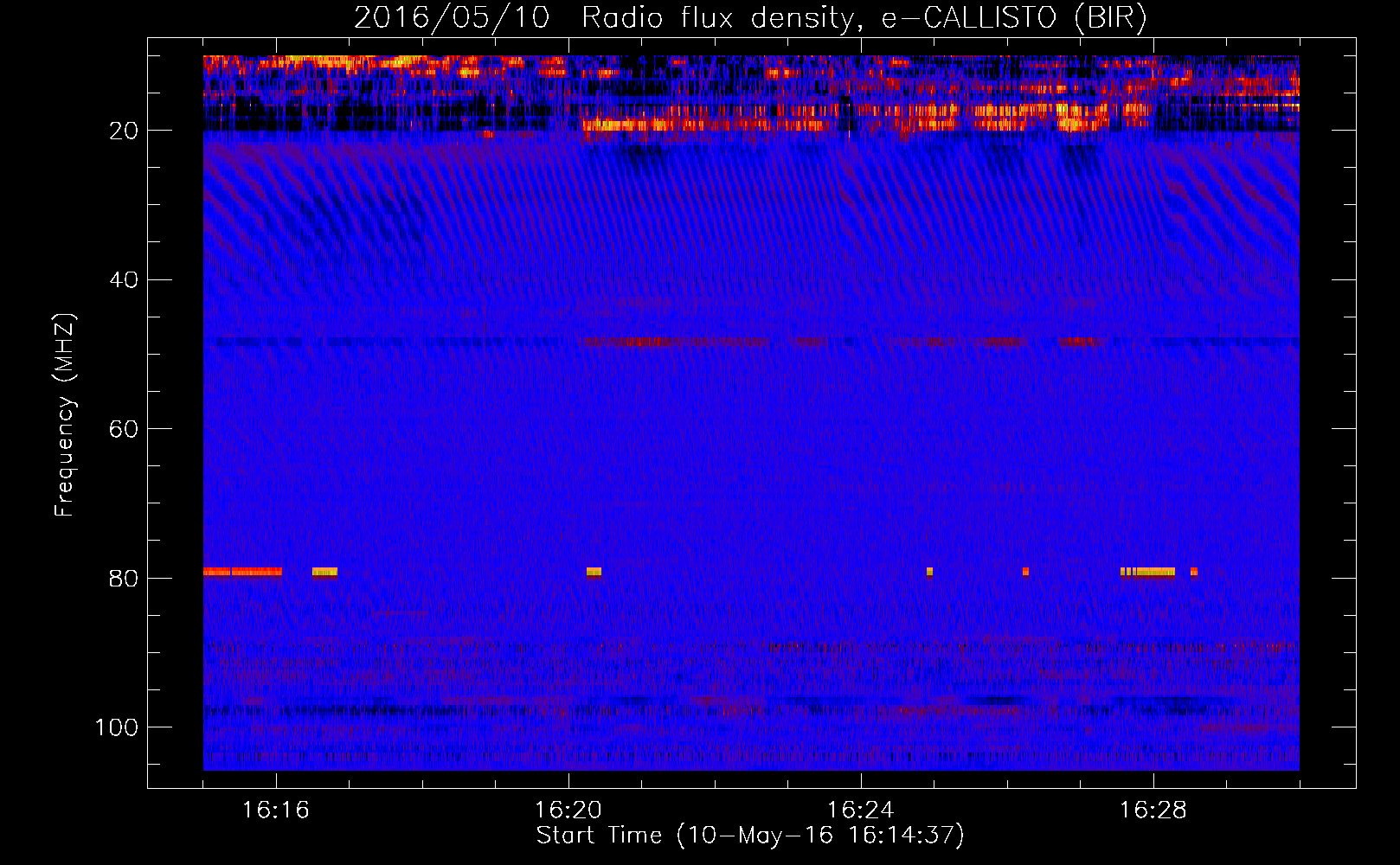The image size is (1400, 865).
Task: Click the 80 frequency tick label
Action: pos(124,579)
